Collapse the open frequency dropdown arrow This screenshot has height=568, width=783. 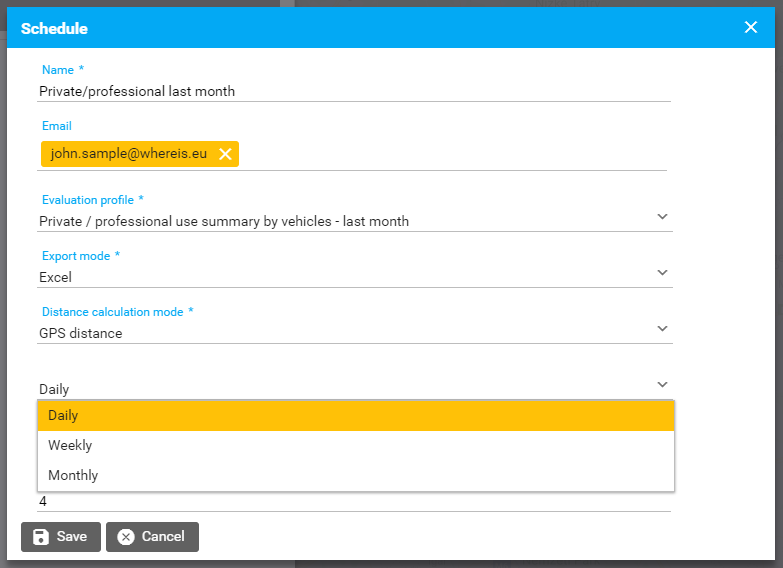coord(662,384)
